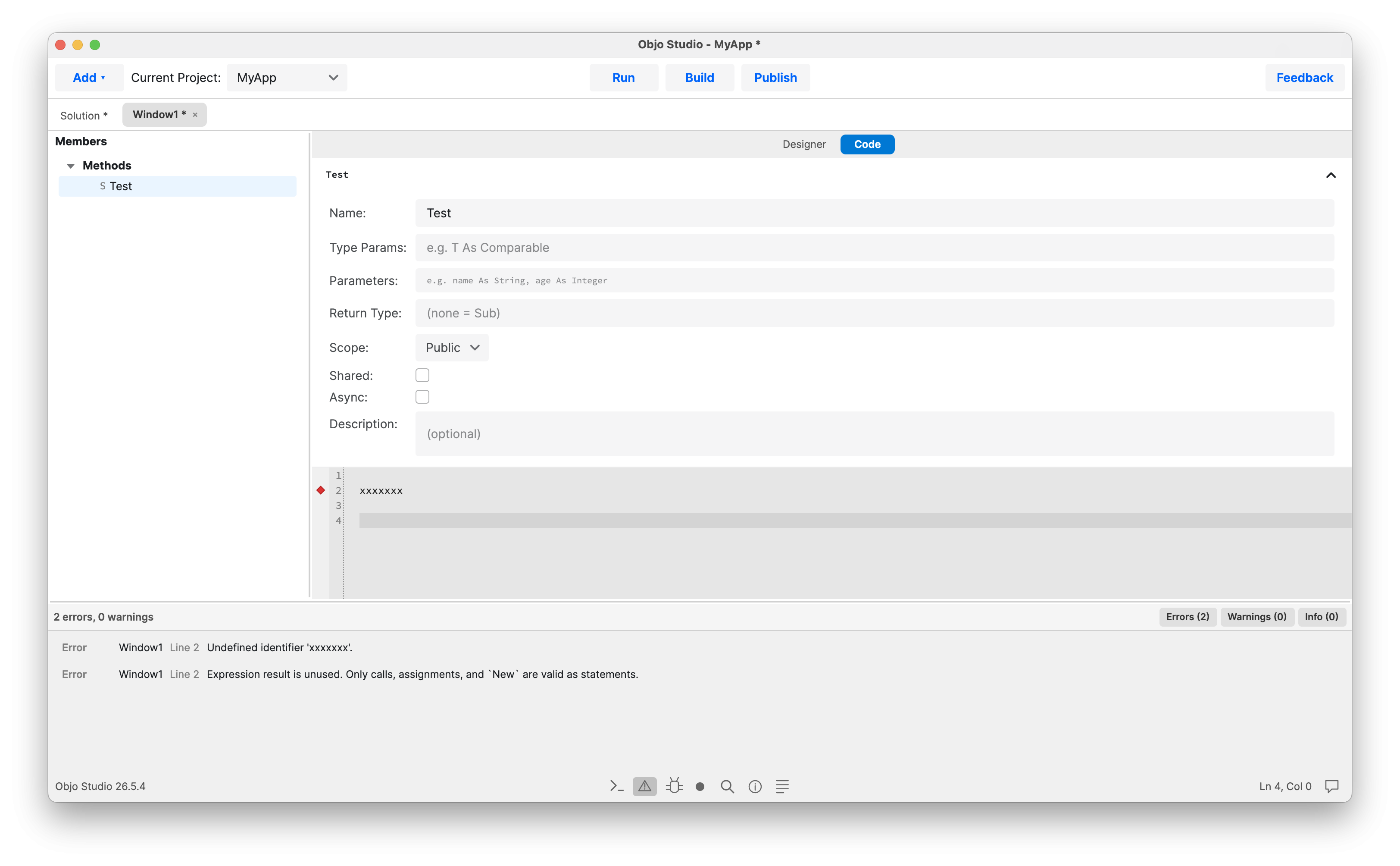This screenshot has width=1400, height=866.
Task: Click line number 4 in gutter
Action: click(x=337, y=520)
